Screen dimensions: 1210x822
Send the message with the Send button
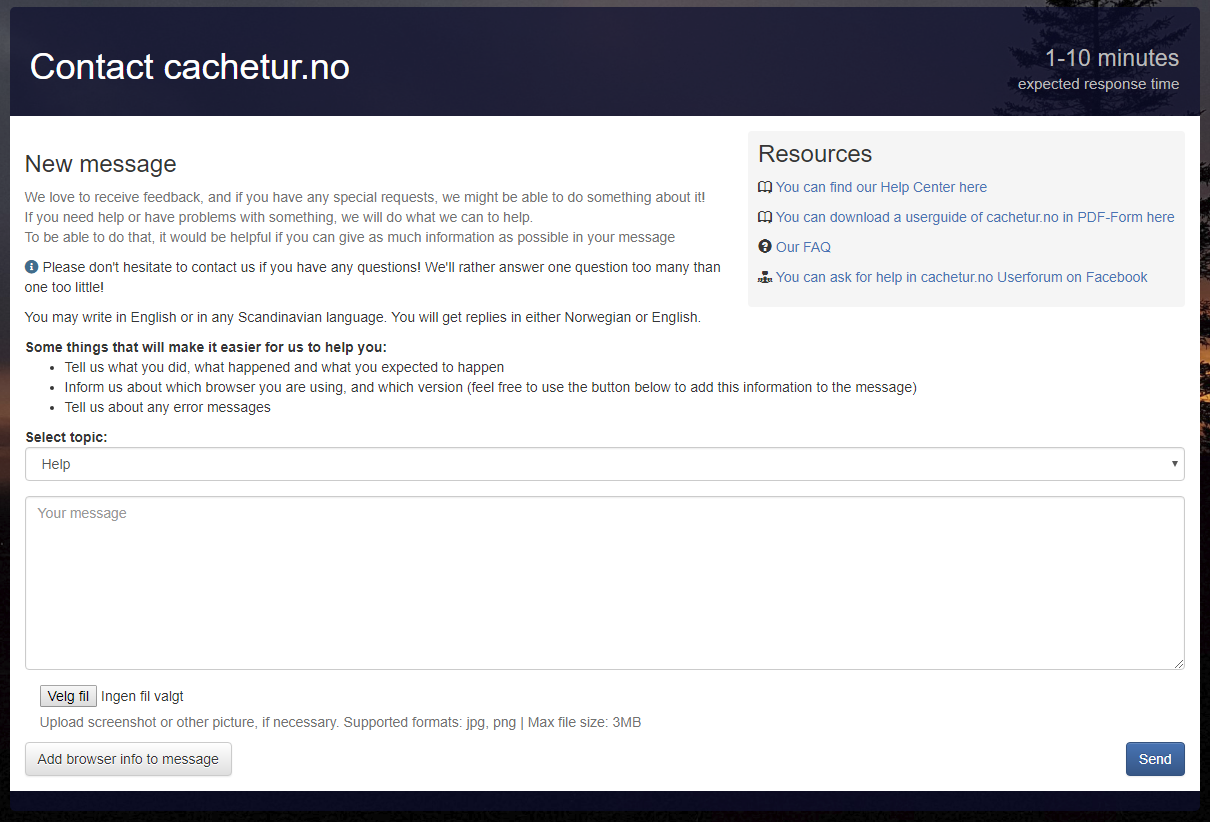click(x=1155, y=759)
